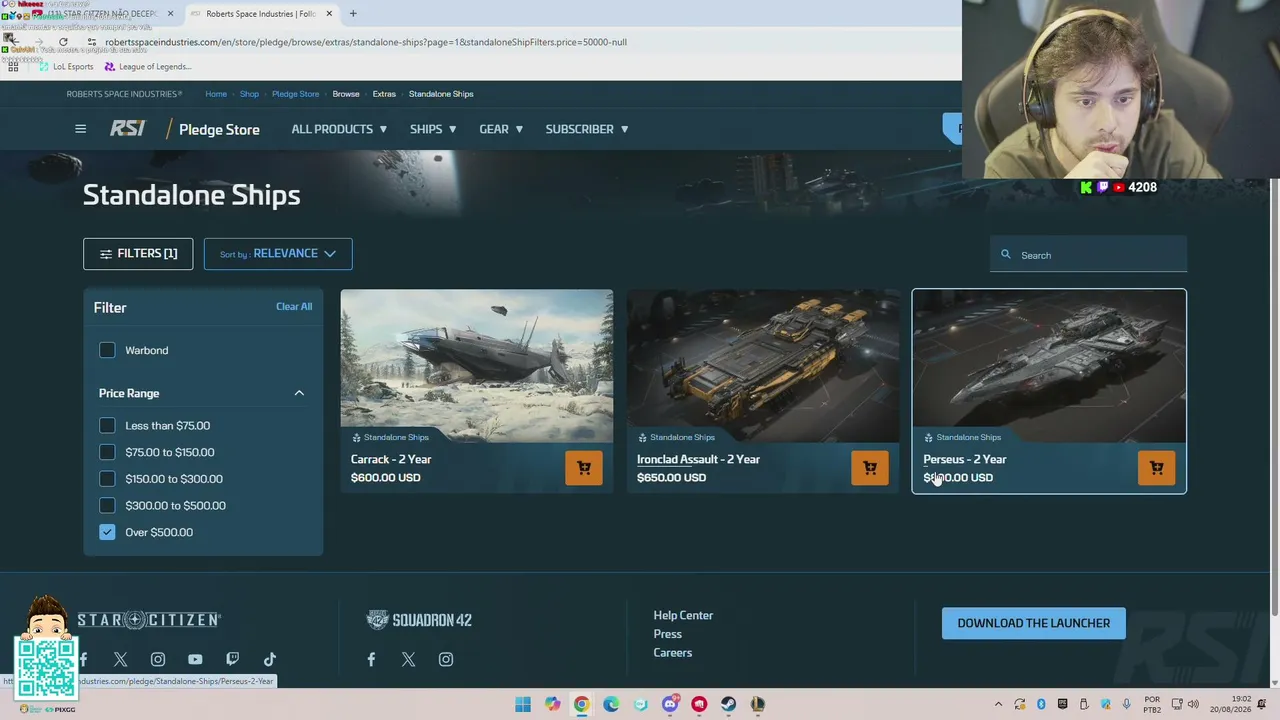Screen dimensions: 1280x720
Task: Check the $150.00 to $300.00 price filter
Action: click(107, 479)
